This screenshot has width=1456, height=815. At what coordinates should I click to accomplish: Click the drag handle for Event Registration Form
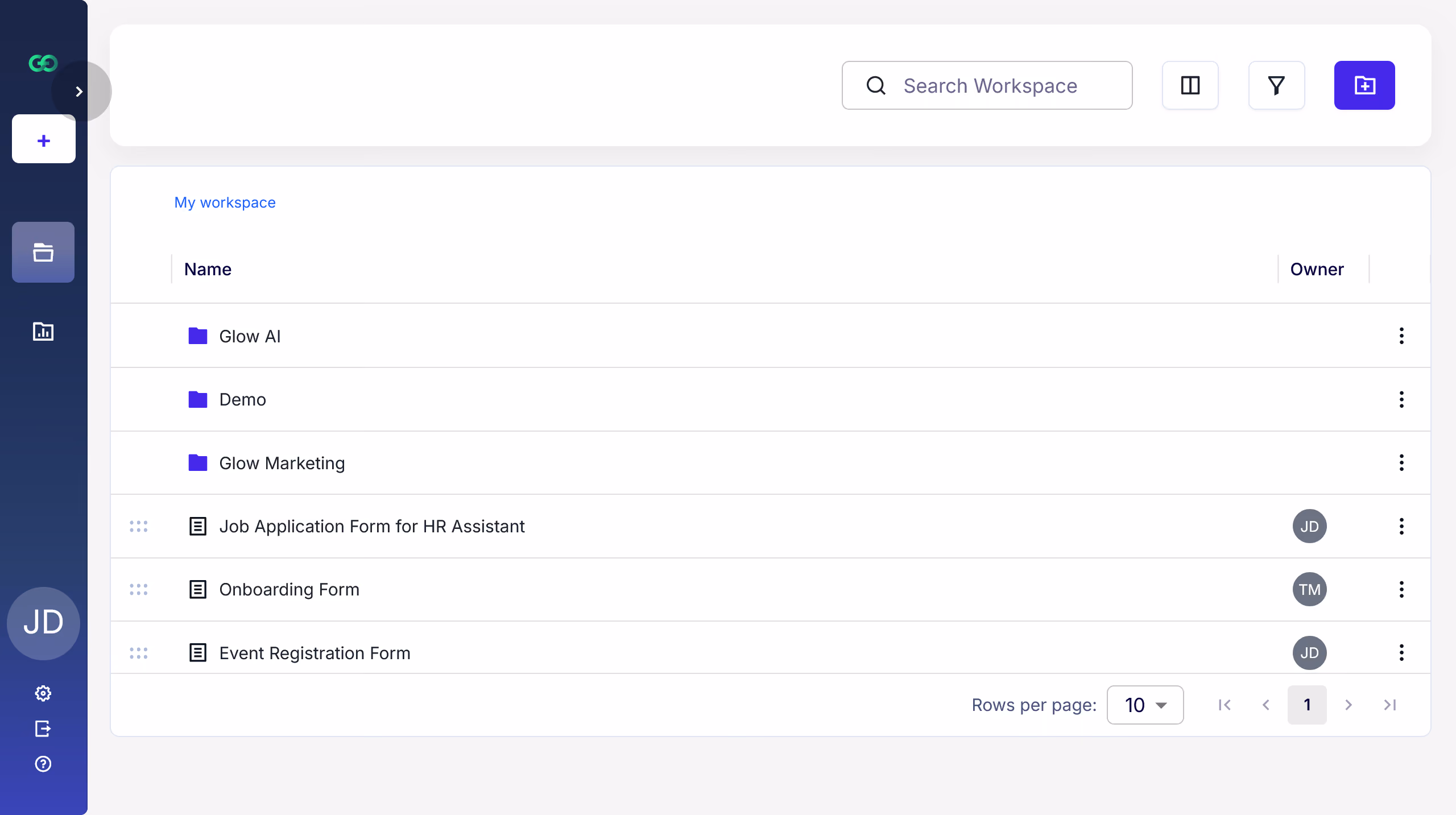point(138,653)
